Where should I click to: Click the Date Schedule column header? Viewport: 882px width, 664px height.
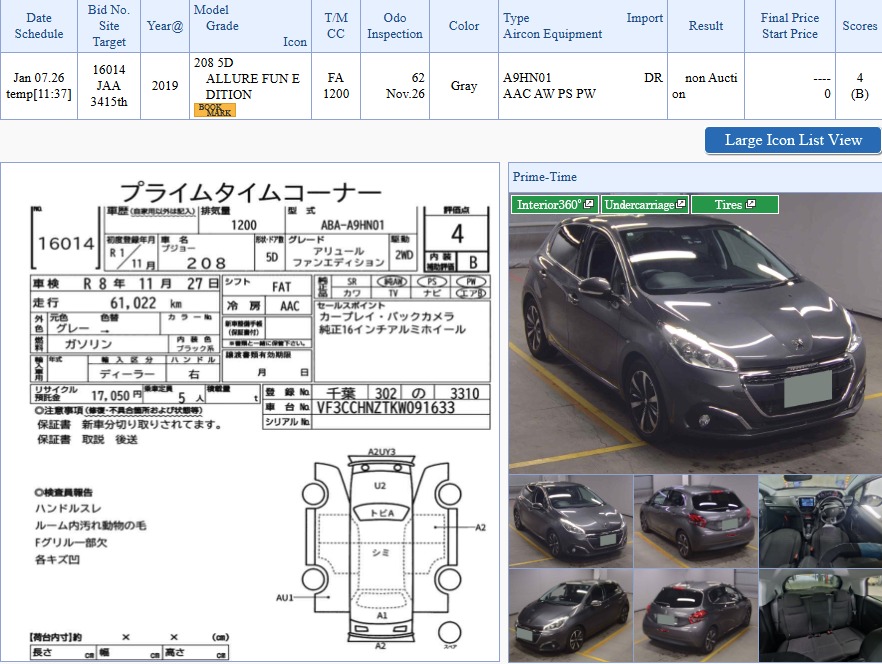[x=38, y=26]
